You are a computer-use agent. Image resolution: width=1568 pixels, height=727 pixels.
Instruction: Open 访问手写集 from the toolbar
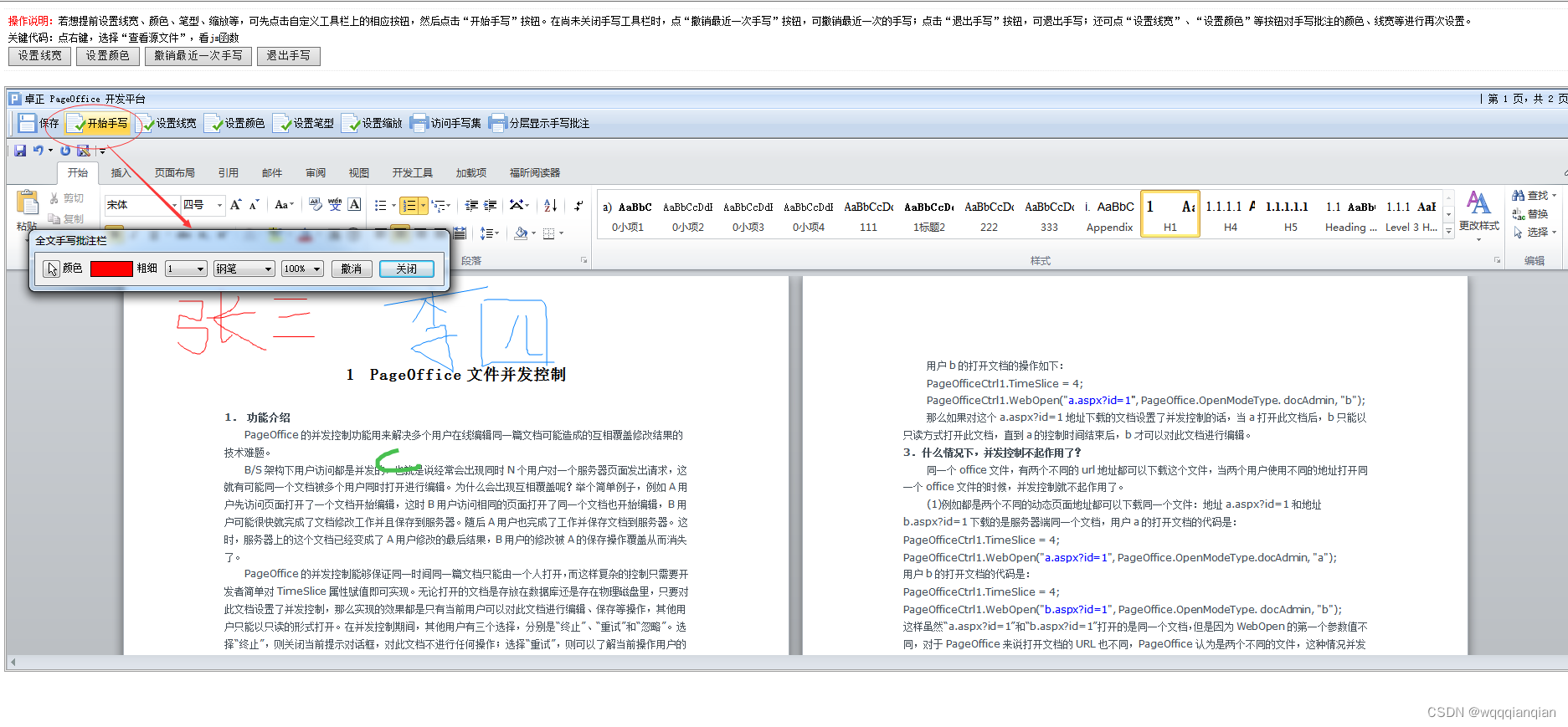click(446, 123)
